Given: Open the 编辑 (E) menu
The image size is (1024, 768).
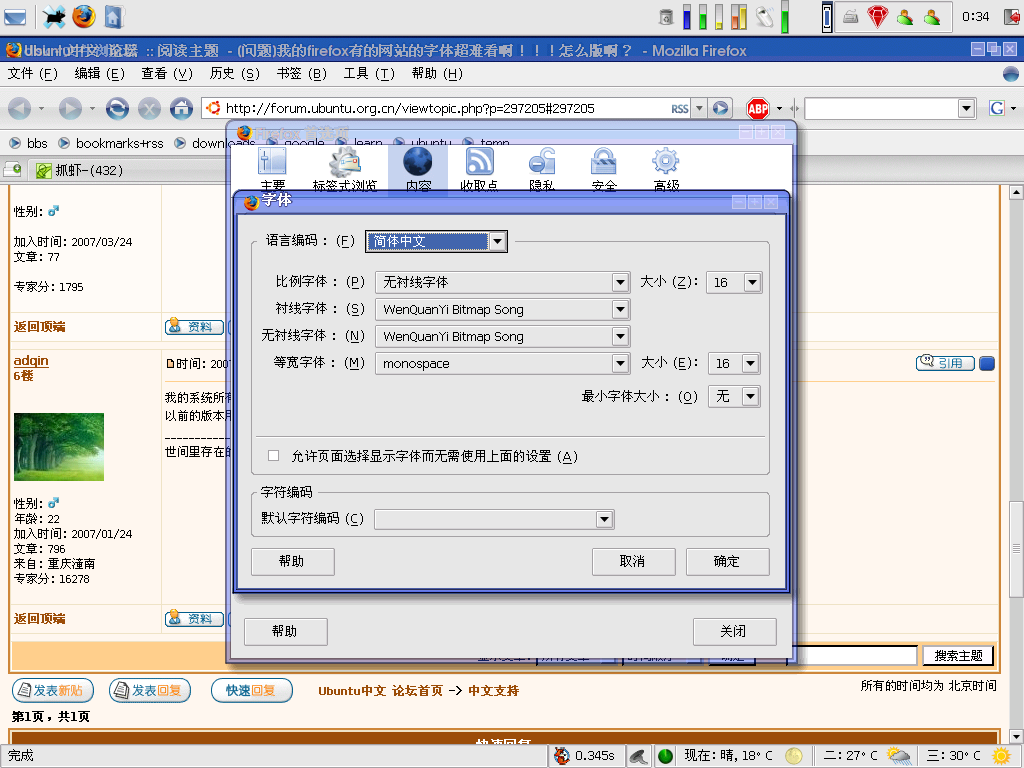Looking at the screenshot, I should tap(99, 74).
